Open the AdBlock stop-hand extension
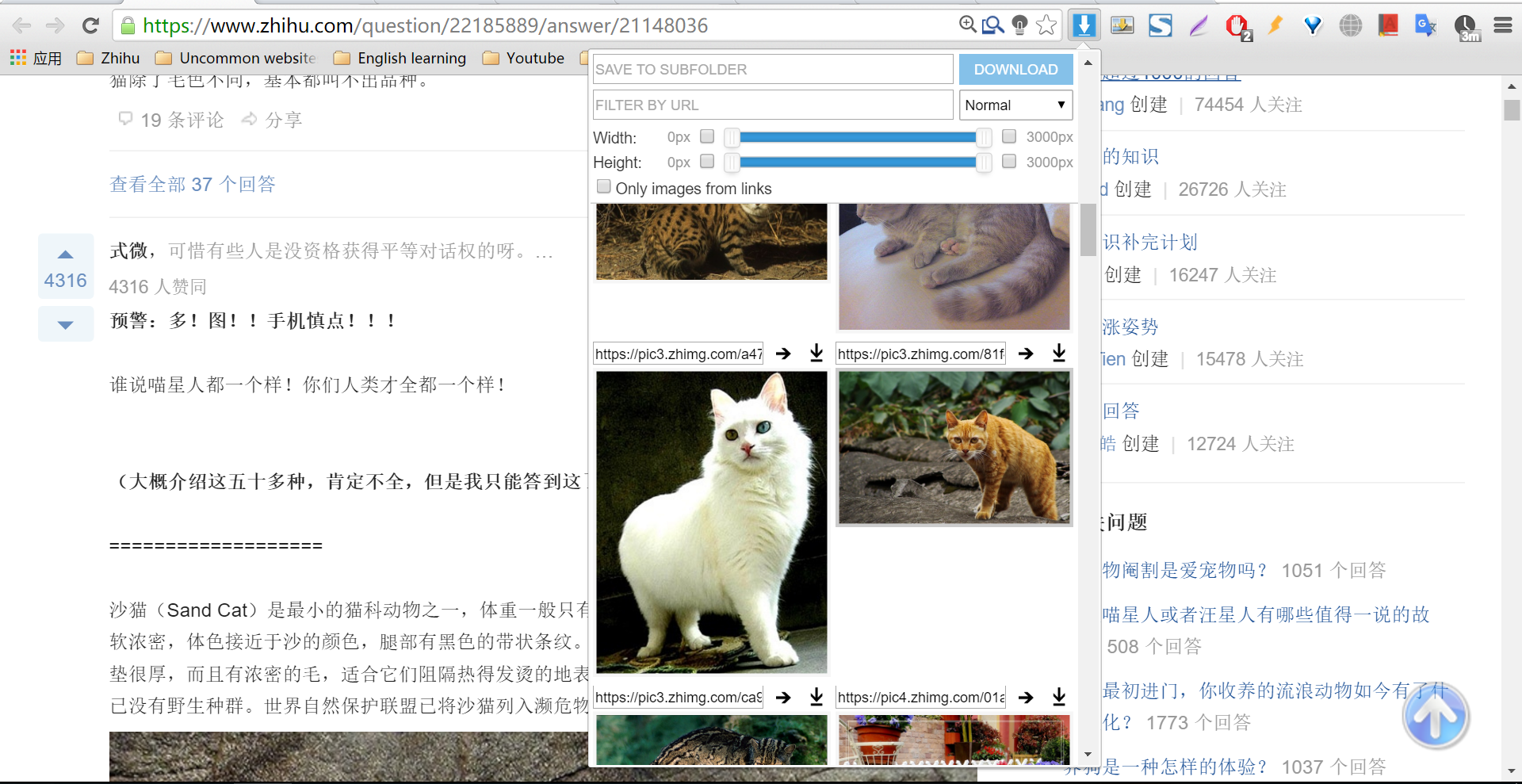The width and height of the screenshot is (1522, 784). pyautogui.click(x=1237, y=26)
